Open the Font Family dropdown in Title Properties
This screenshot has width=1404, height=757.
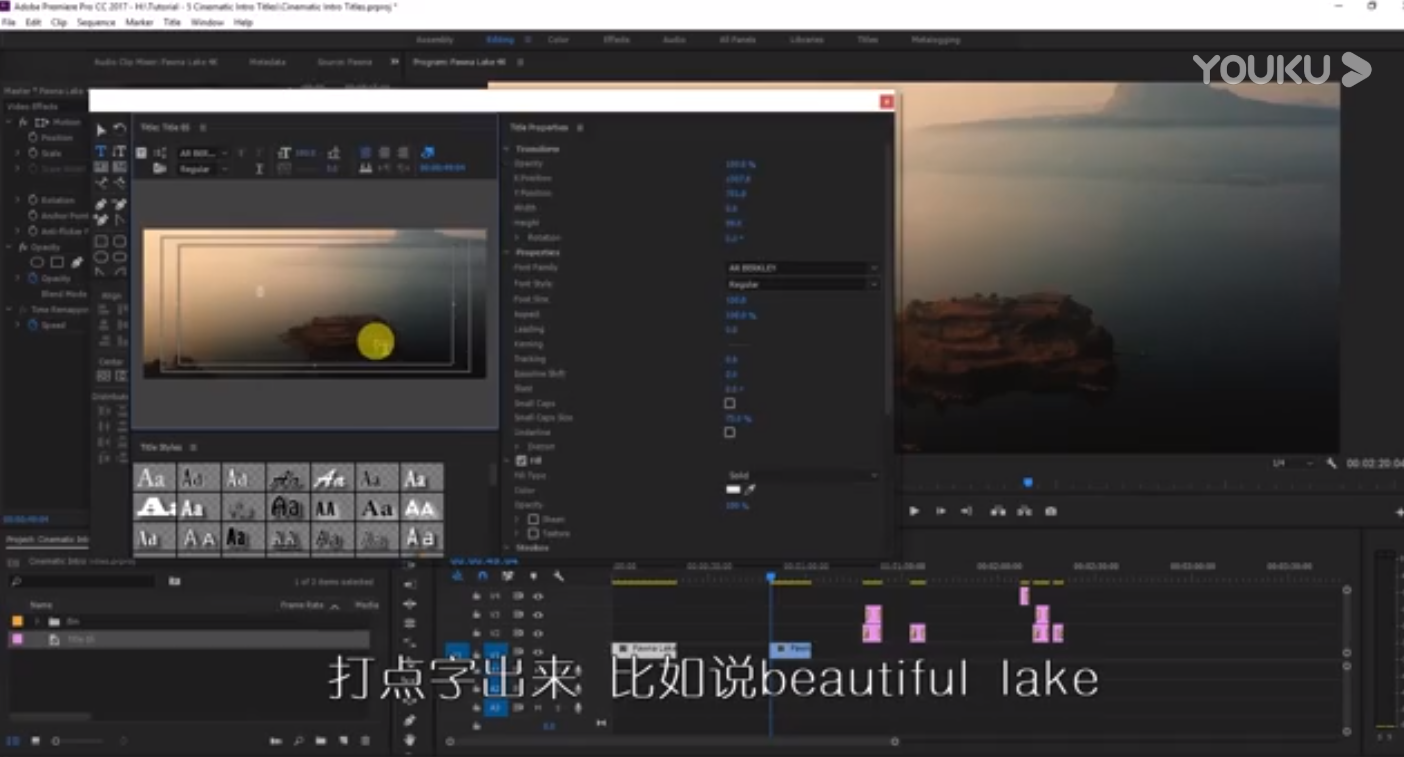pyautogui.click(x=802, y=268)
